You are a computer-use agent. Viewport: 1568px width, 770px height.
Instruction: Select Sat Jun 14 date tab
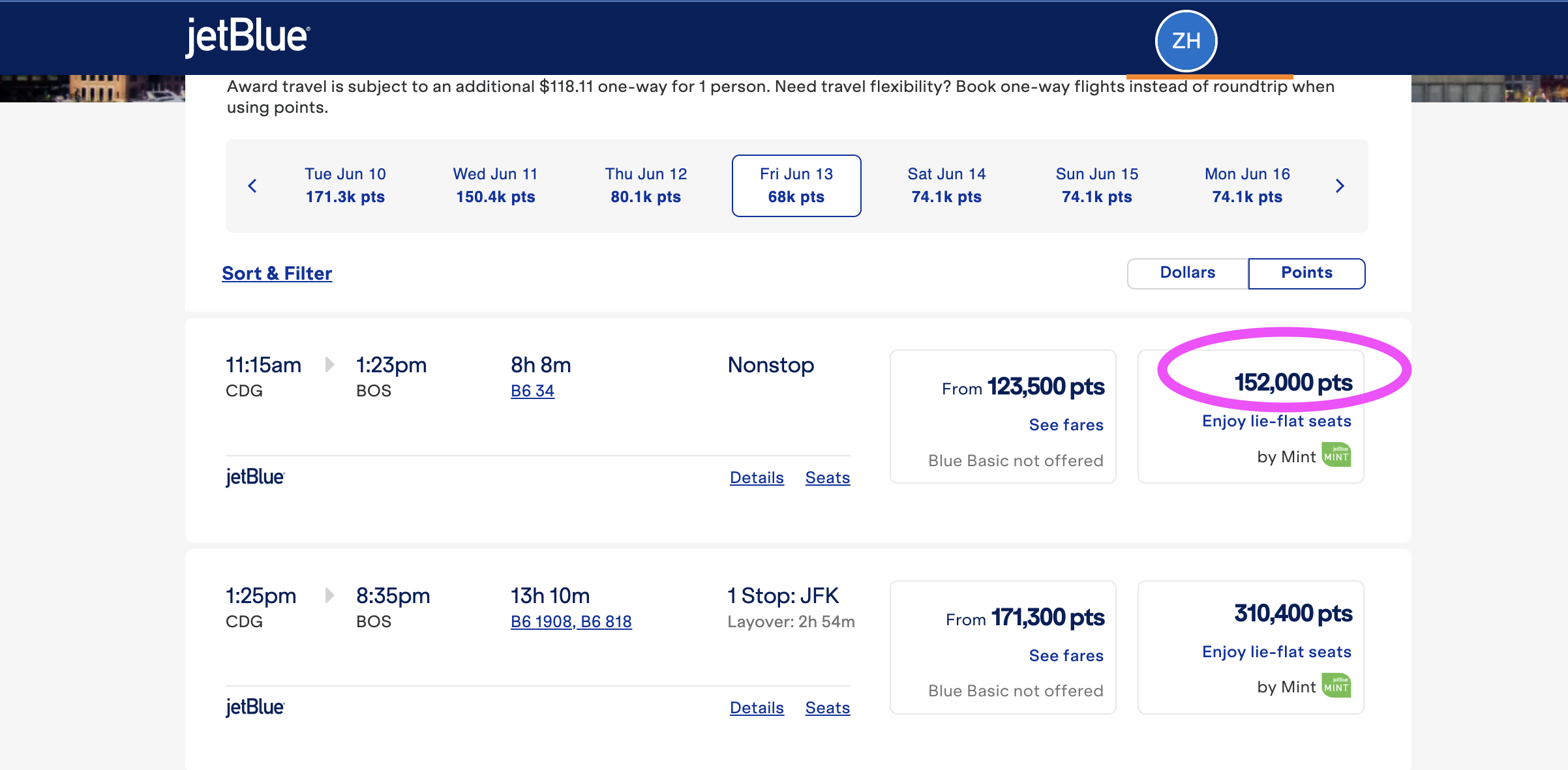click(x=946, y=186)
